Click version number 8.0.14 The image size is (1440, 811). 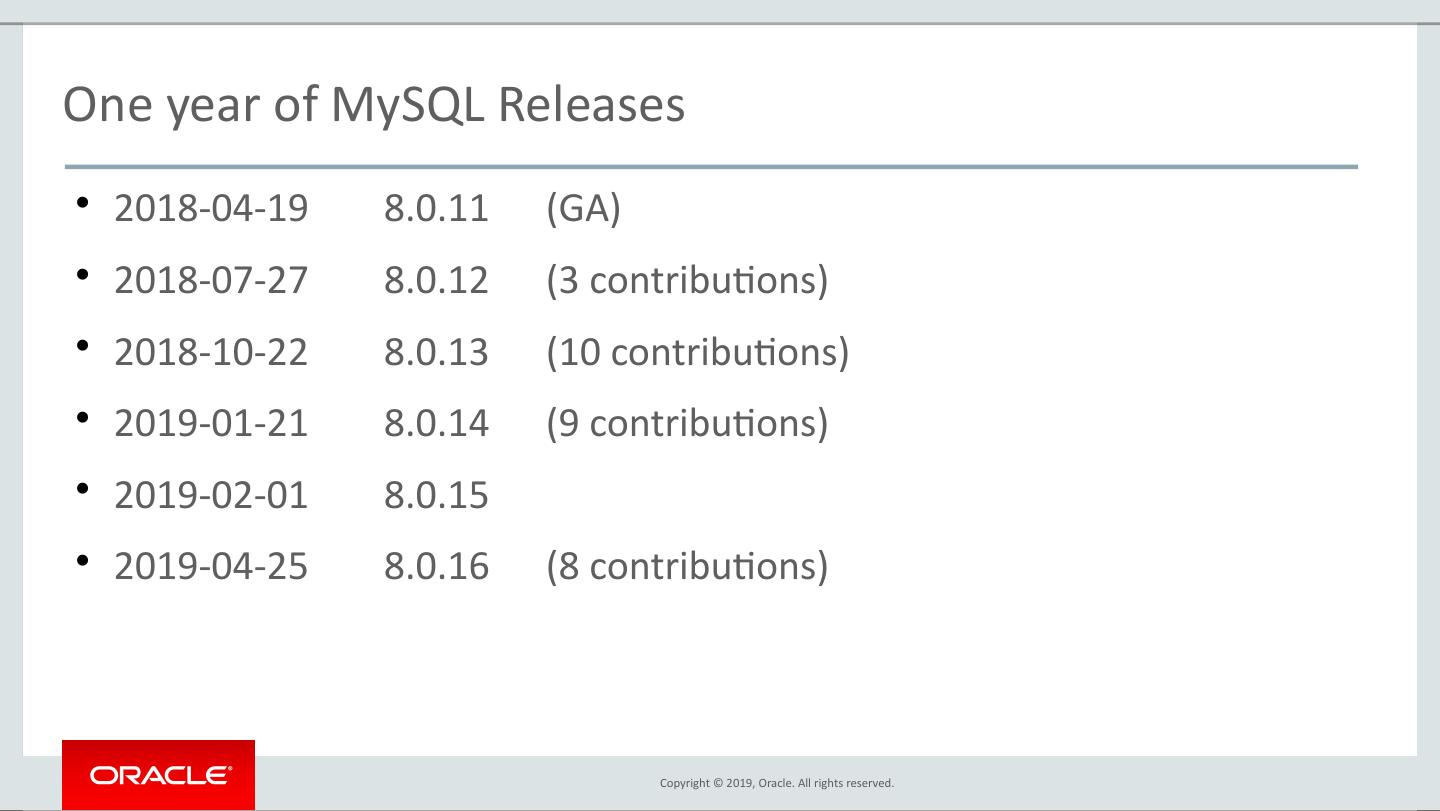436,424
